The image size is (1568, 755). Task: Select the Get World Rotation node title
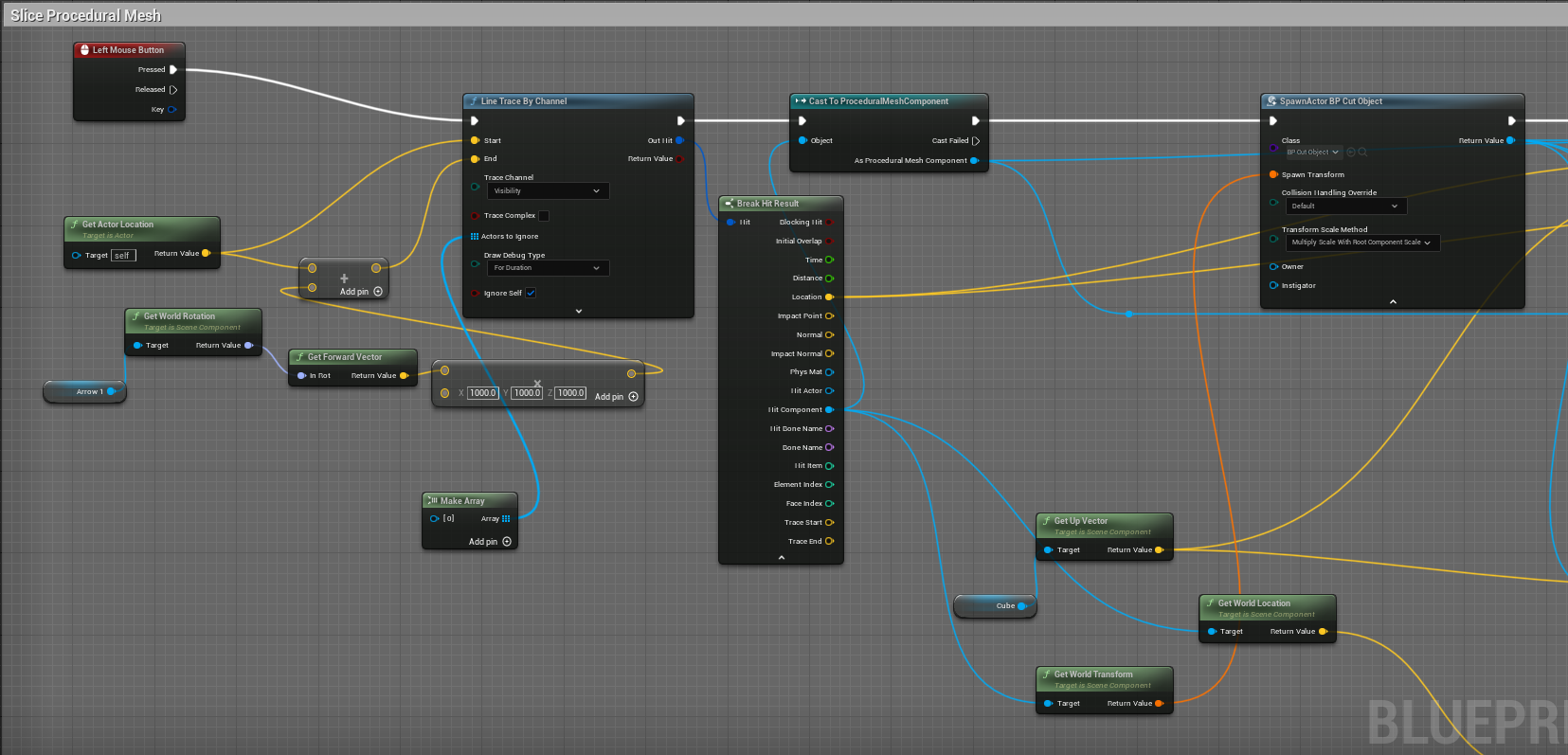[179, 316]
